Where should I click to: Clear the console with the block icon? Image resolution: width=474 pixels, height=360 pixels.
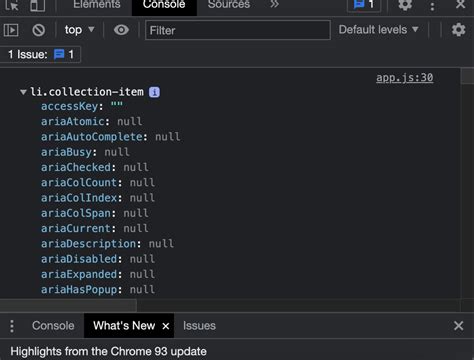click(x=39, y=30)
